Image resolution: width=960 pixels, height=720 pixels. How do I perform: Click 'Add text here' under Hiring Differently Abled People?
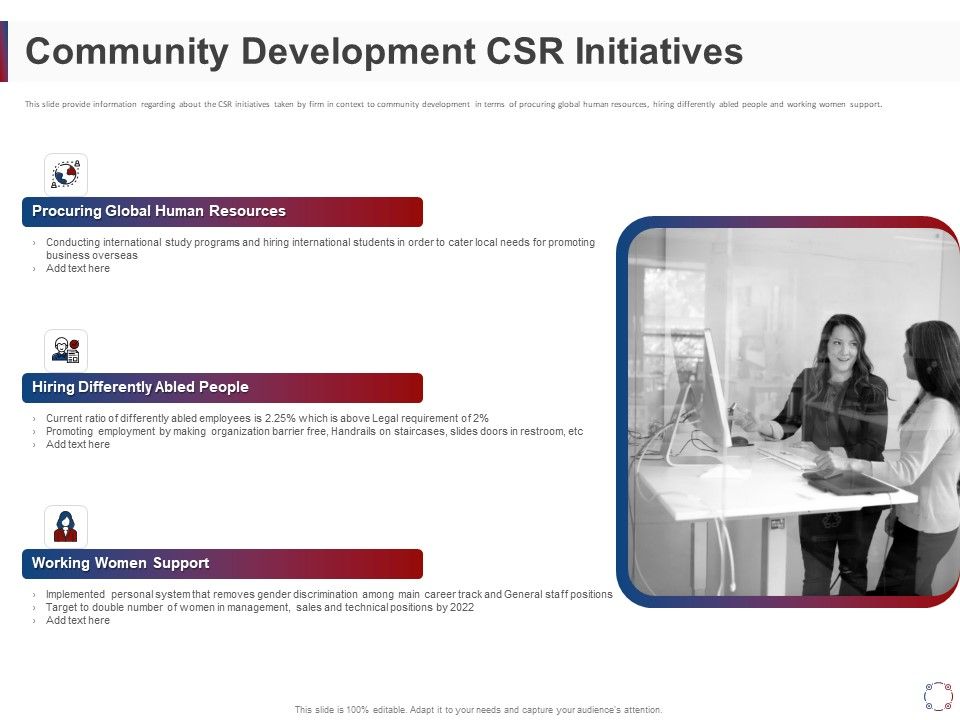click(x=78, y=444)
